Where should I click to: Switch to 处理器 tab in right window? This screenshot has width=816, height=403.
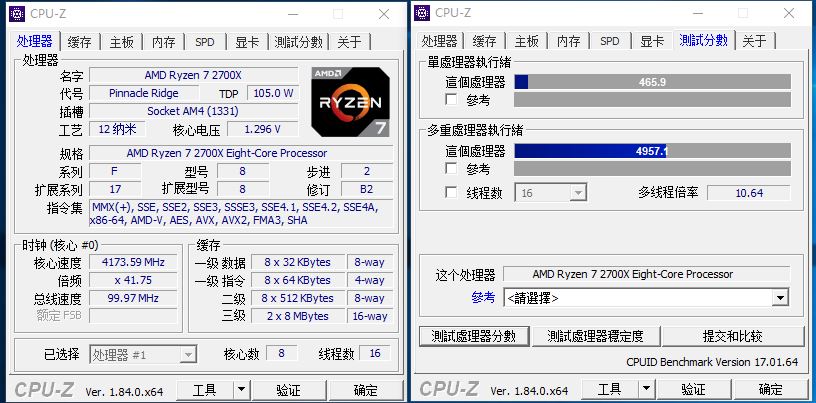(x=440, y=42)
